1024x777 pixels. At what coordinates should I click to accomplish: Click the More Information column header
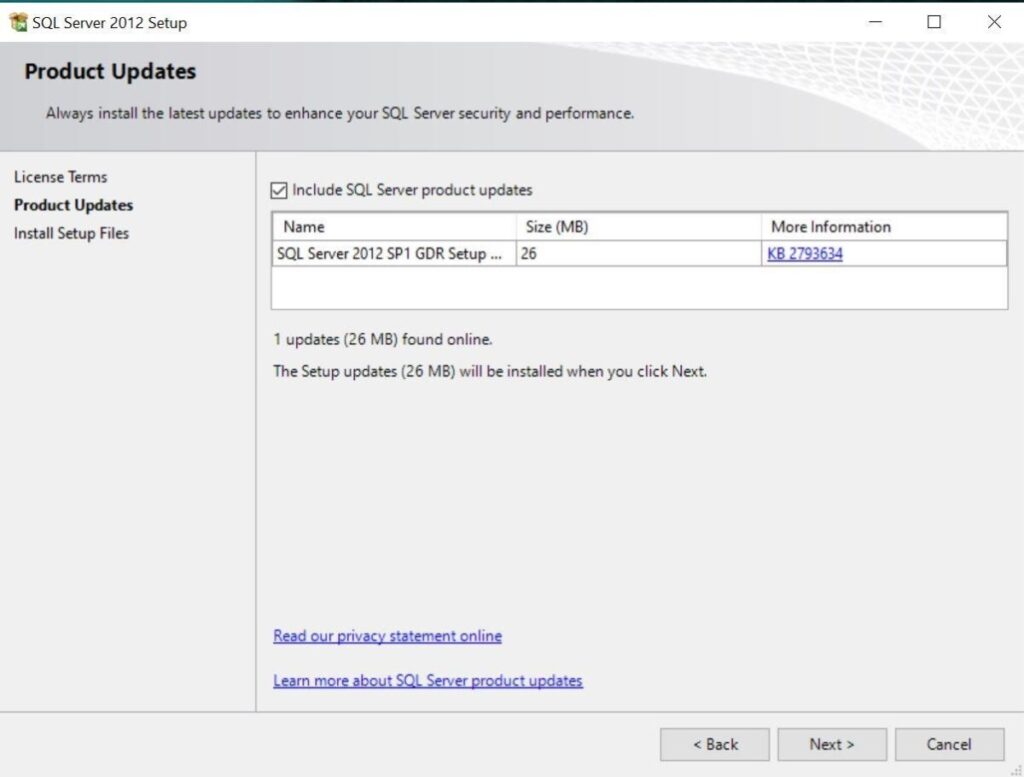(x=831, y=227)
